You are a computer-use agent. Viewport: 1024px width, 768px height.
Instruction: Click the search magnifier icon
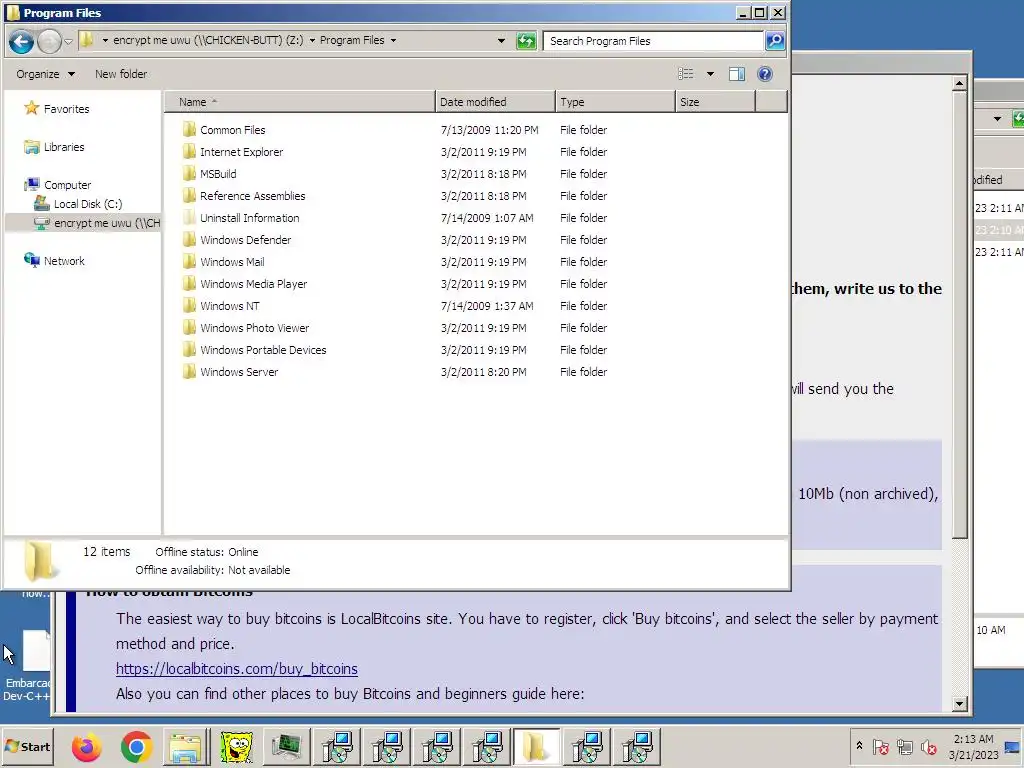[x=774, y=40]
